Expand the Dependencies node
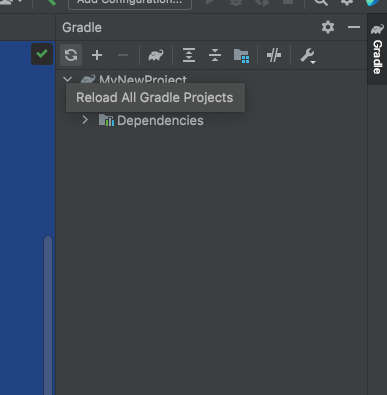This screenshot has height=395, width=387. [85, 120]
